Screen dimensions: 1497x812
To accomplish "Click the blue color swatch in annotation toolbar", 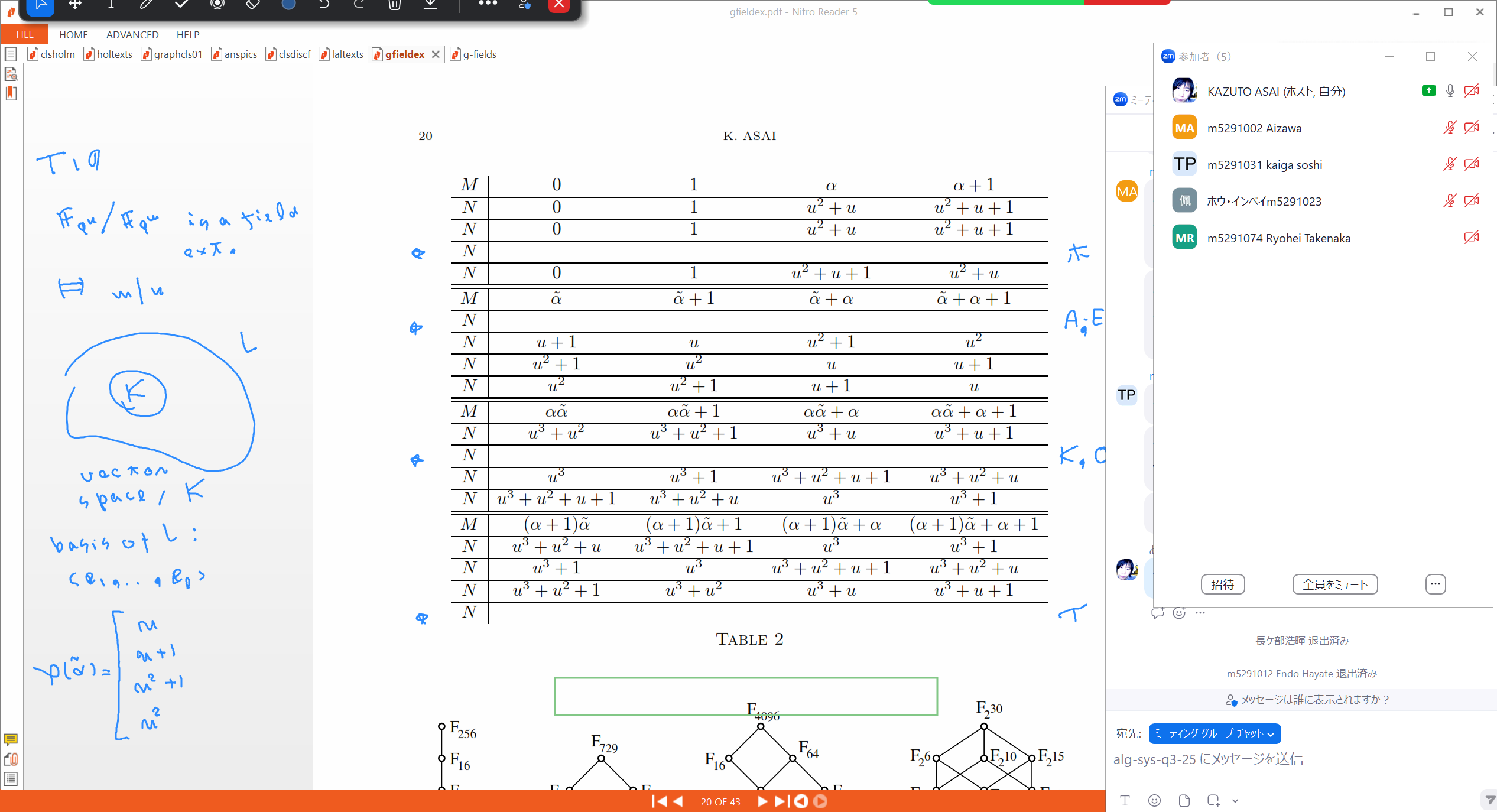I will (288, 5).
